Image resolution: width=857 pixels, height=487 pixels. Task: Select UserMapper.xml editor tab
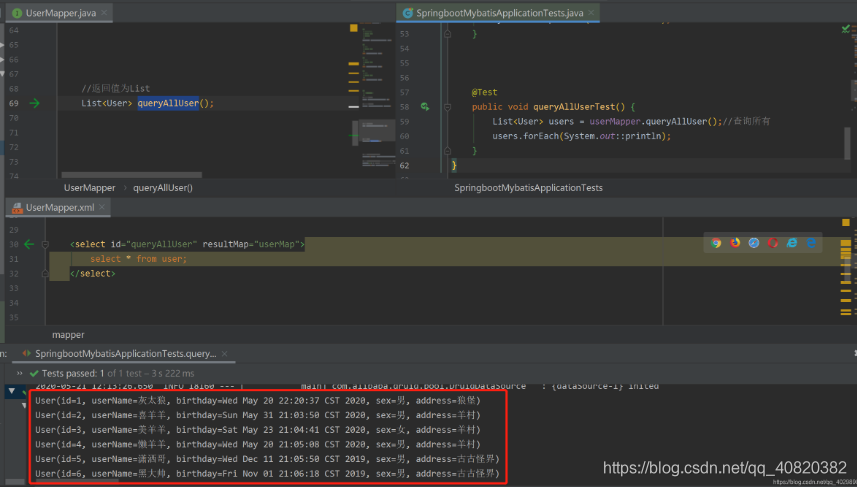58,208
